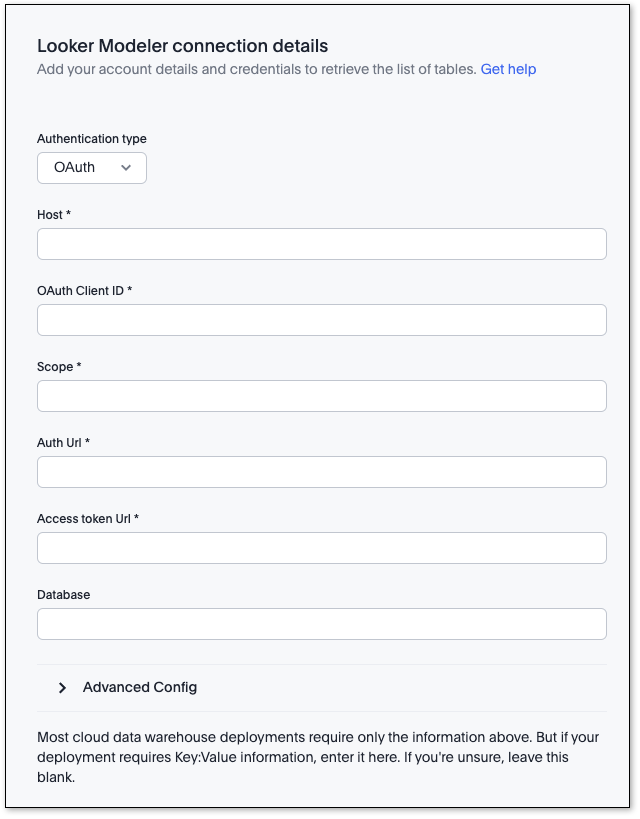Click the chevron inside the OAuth selector

tap(128, 168)
